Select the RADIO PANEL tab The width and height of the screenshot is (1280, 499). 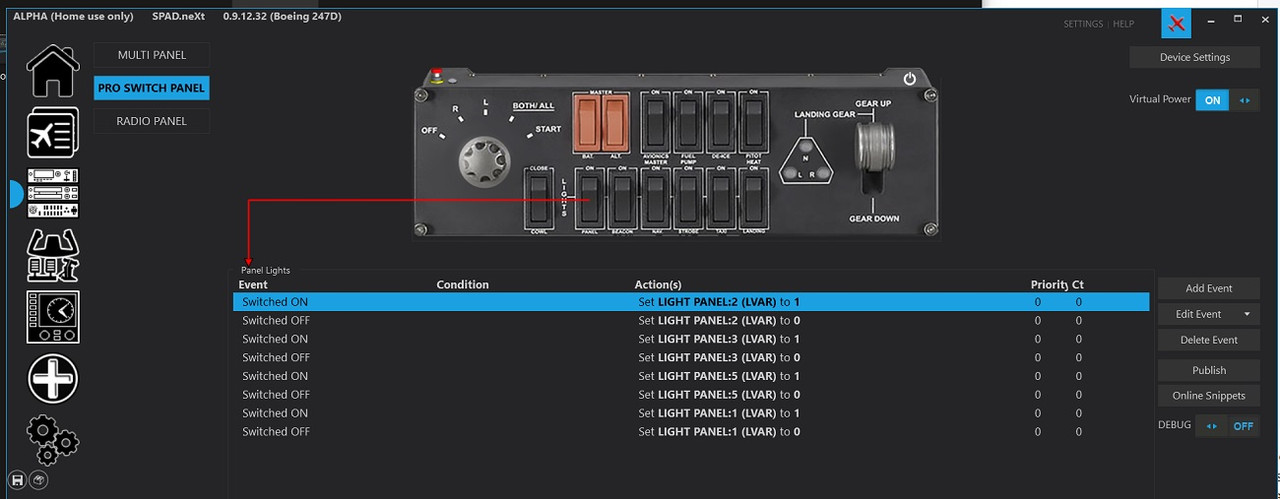[152, 121]
